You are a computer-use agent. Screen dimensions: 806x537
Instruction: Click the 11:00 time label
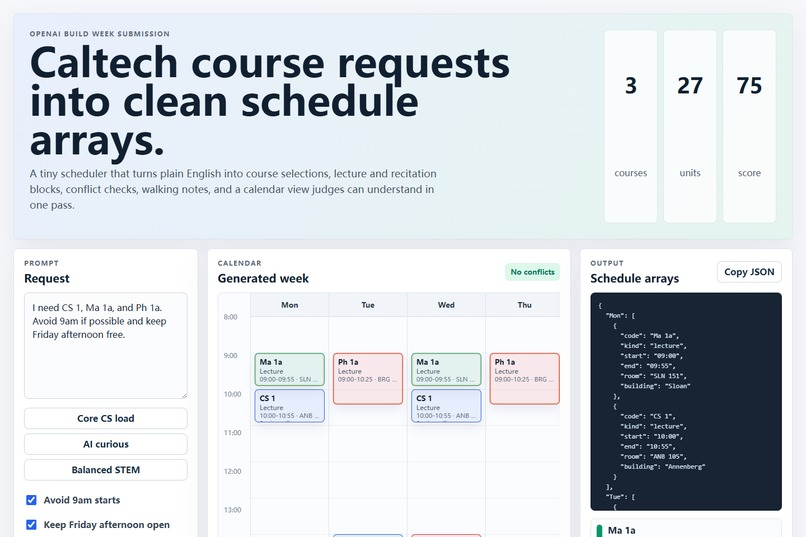click(x=232, y=433)
